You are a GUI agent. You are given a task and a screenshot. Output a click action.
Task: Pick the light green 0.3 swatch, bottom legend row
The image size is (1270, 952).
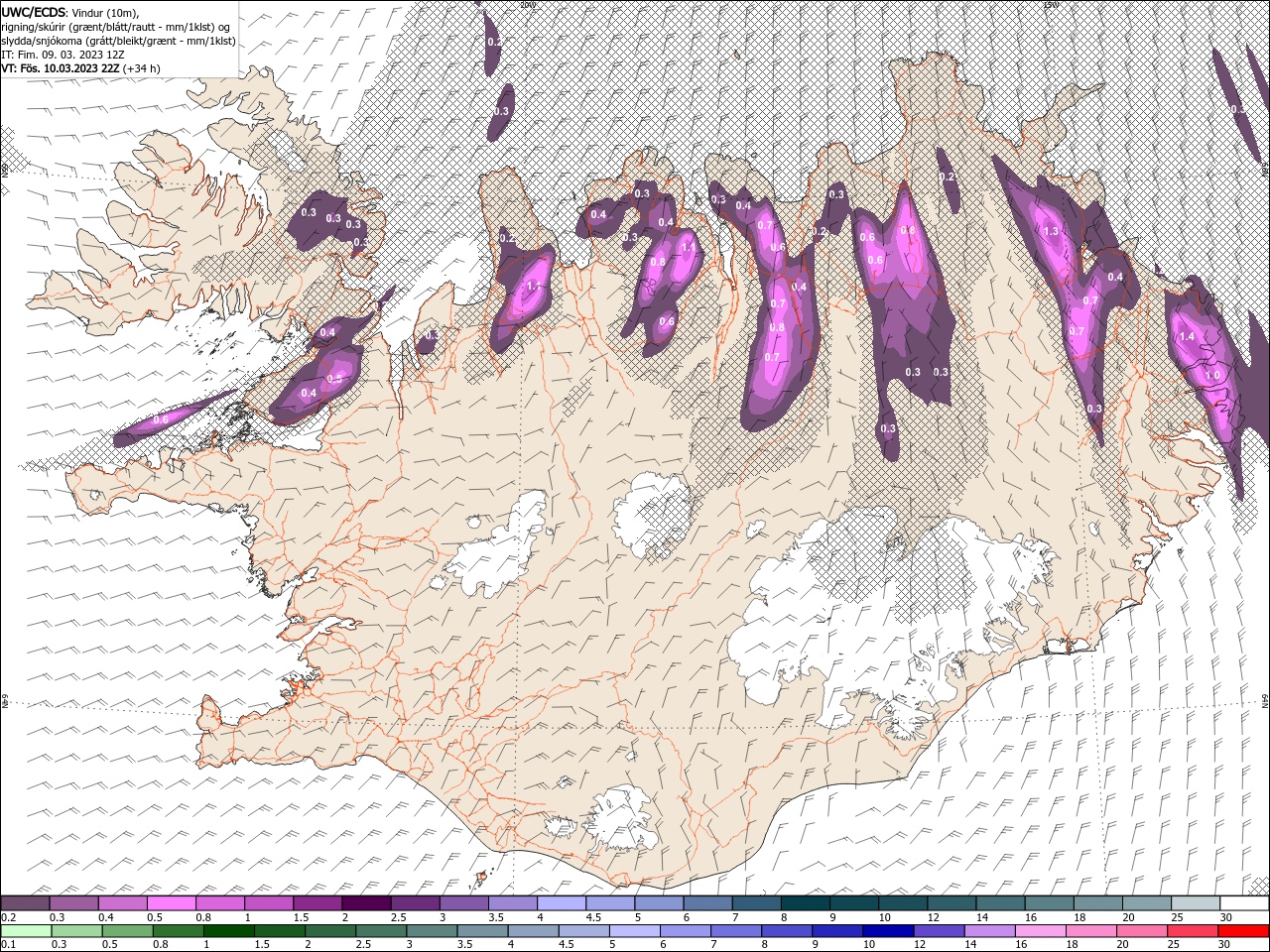[x=76, y=931]
